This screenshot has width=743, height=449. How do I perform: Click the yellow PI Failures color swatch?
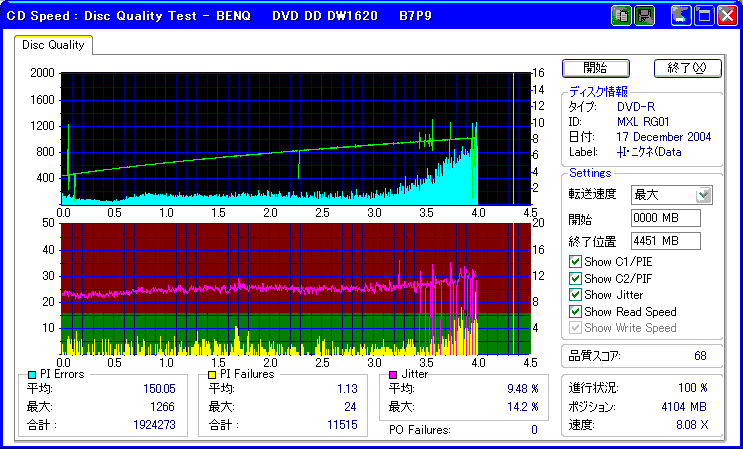pyautogui.click(x=212, y=375)
